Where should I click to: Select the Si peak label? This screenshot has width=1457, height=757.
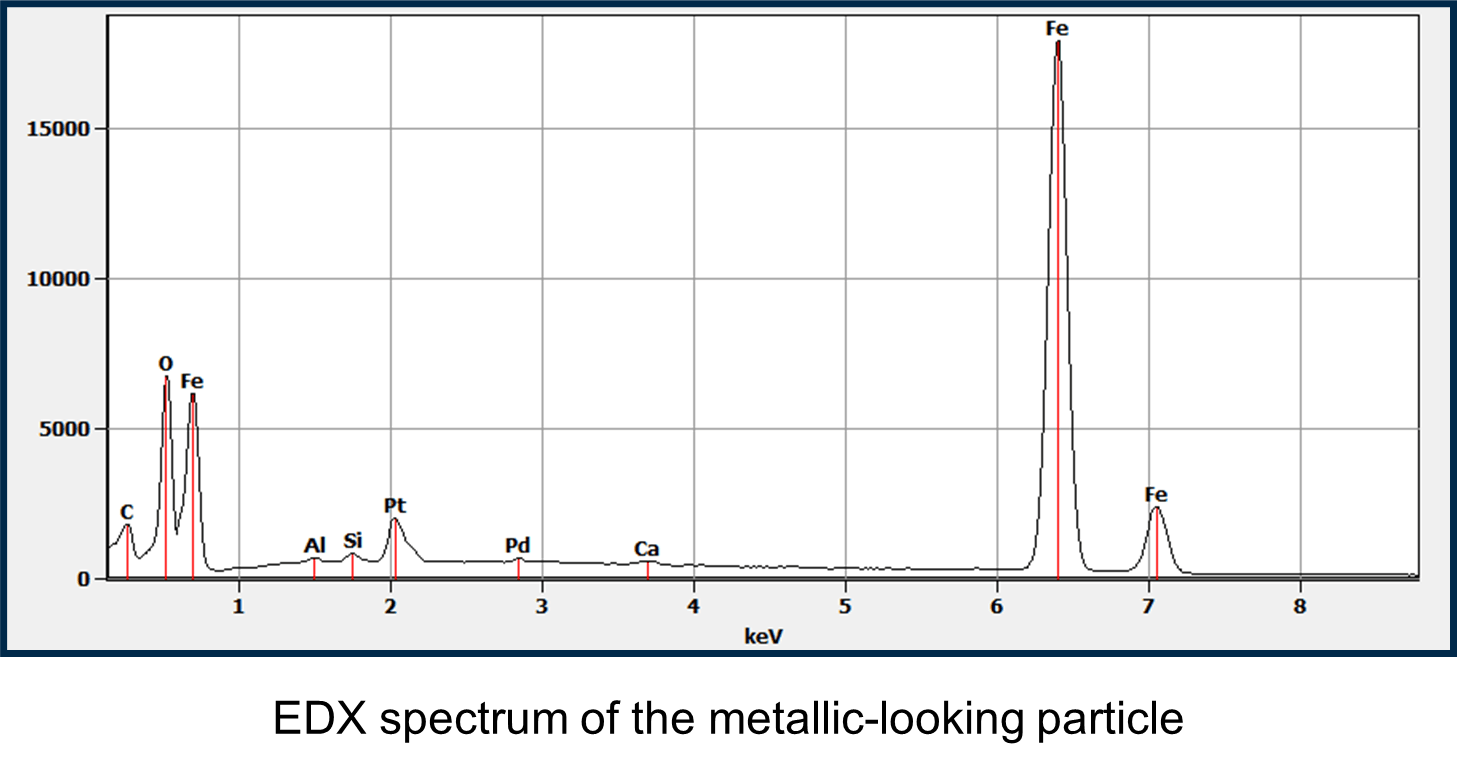click(x=352, y=540)
